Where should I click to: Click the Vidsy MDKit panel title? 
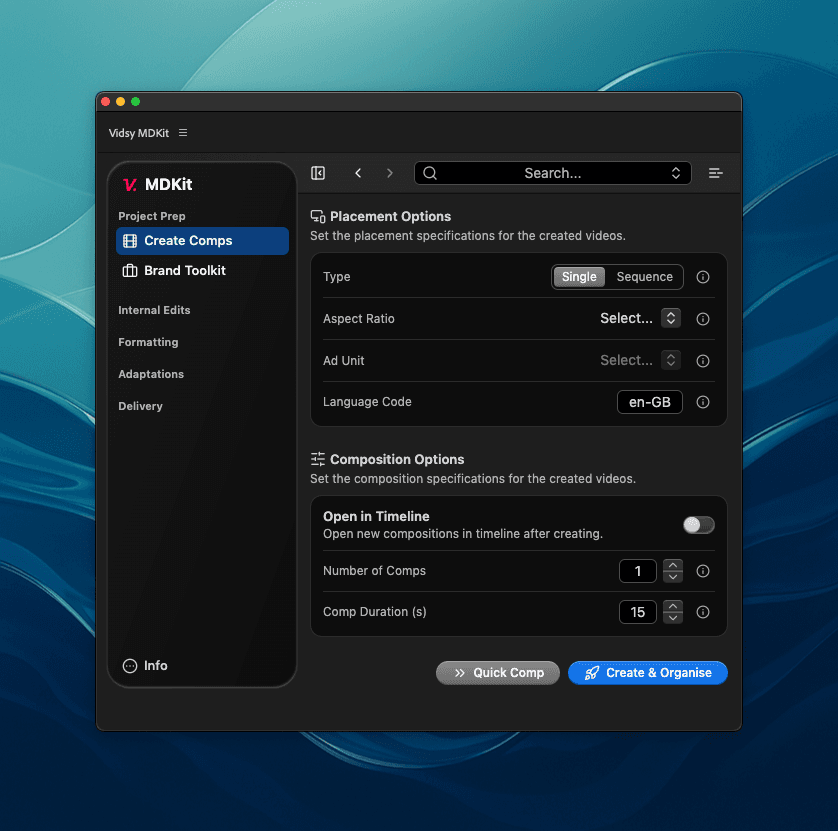coord(139,133)
